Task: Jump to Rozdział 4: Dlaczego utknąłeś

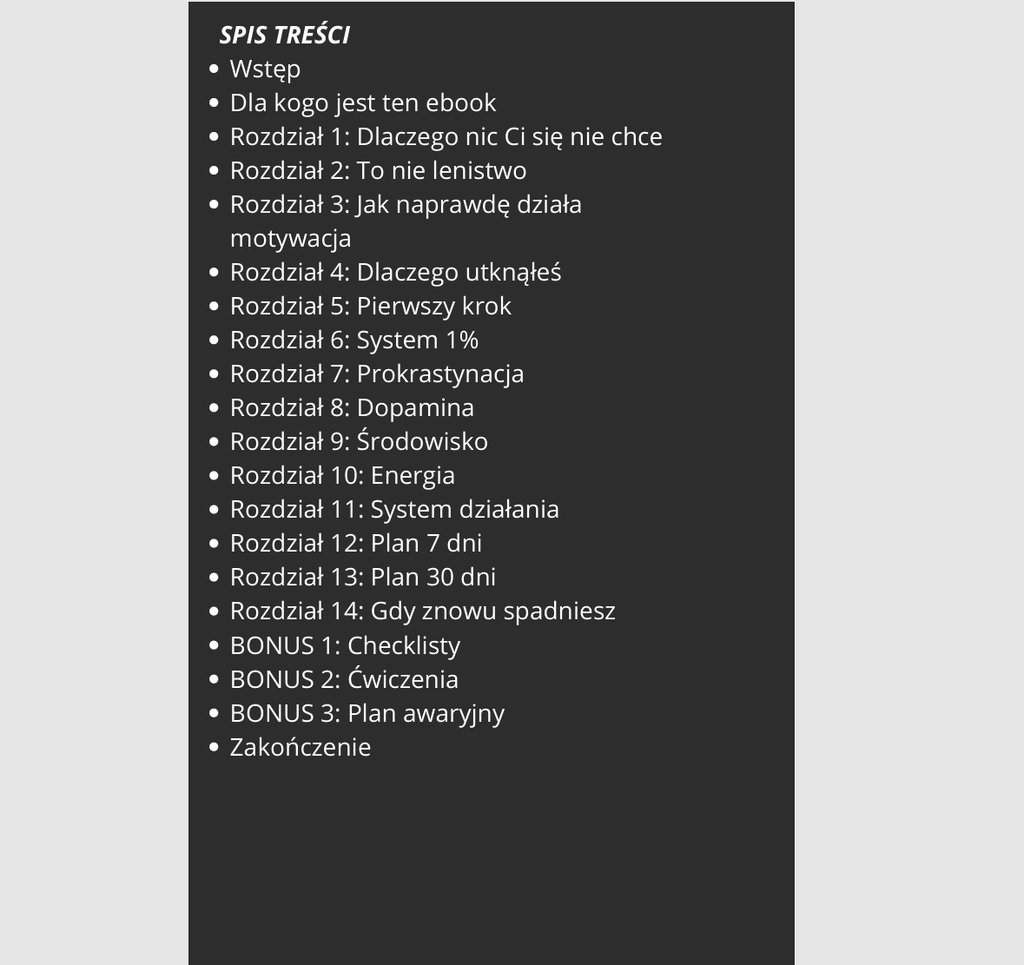Action: [x=396, y=272]
